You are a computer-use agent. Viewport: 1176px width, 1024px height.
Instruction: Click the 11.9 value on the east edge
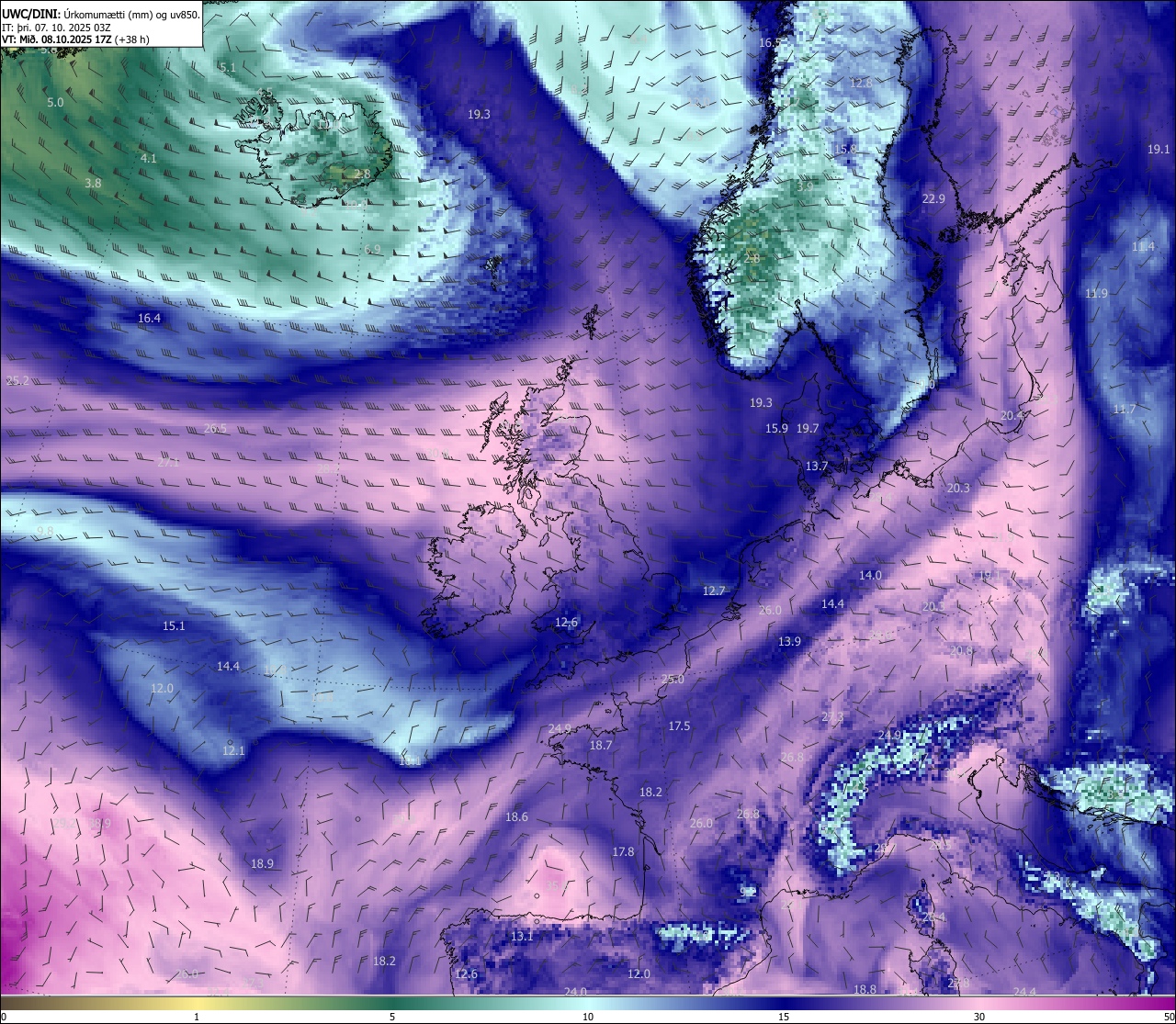(x=1096, y=293)
